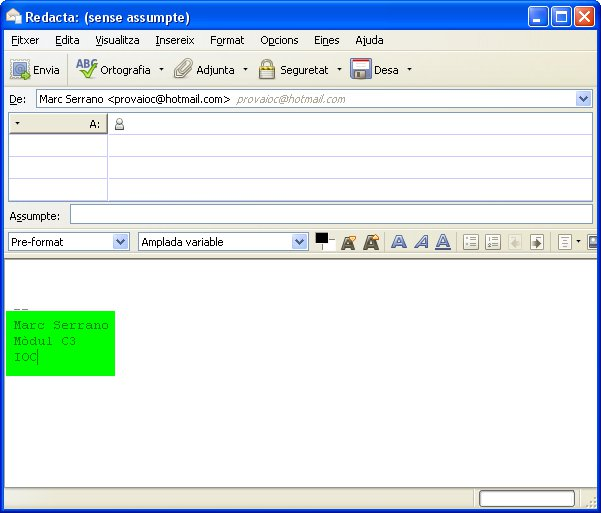The width and height of the screenshot is (601, 513).
Task: Click the Envia send button
Action: [x=35, y=70]
